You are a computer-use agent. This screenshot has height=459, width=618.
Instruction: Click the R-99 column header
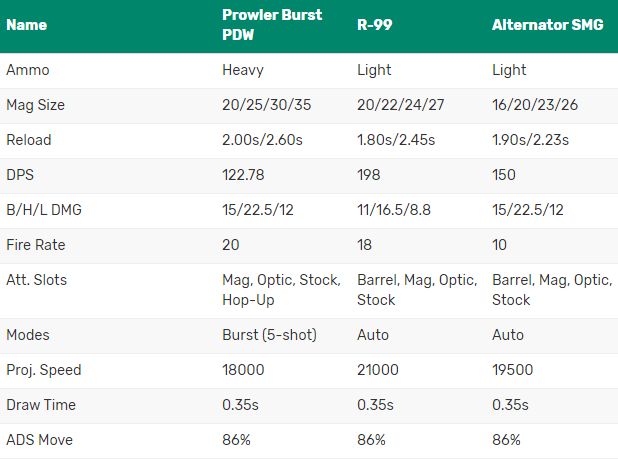374,25
